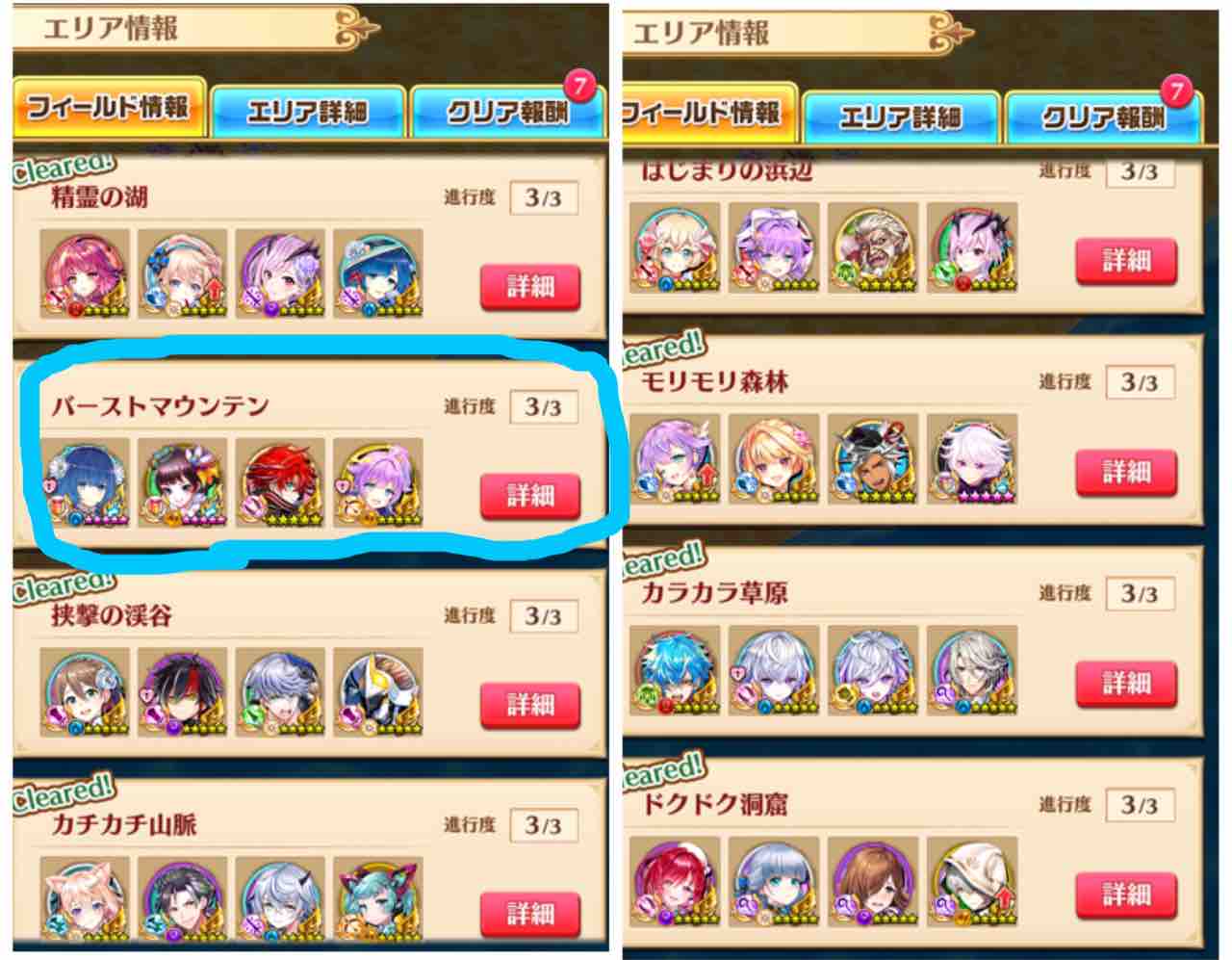1232x960 pixels.
Task: Select red-haired first character in ドクドク洞窟
Action: 675,881
